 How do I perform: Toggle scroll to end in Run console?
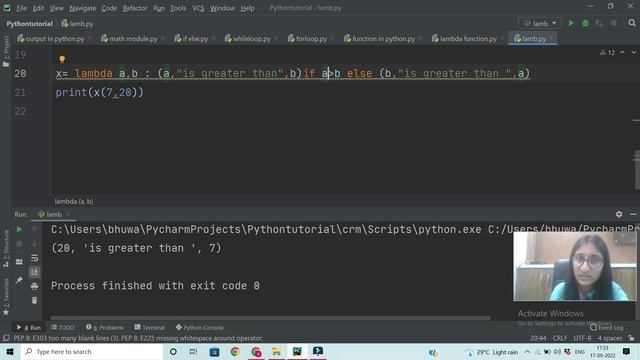click(x=35, y=272)
